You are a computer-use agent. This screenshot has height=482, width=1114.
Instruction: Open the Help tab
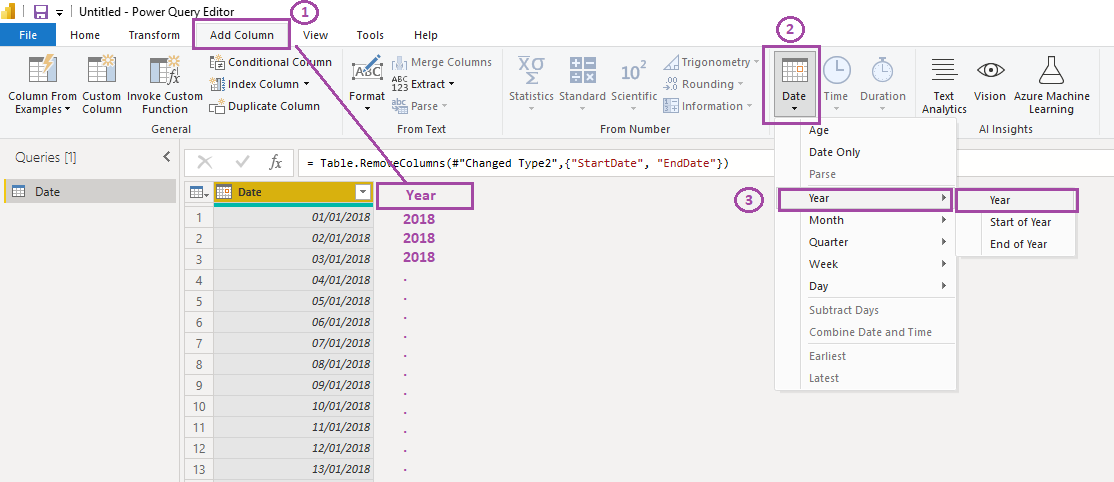click(x=426, y=35)
